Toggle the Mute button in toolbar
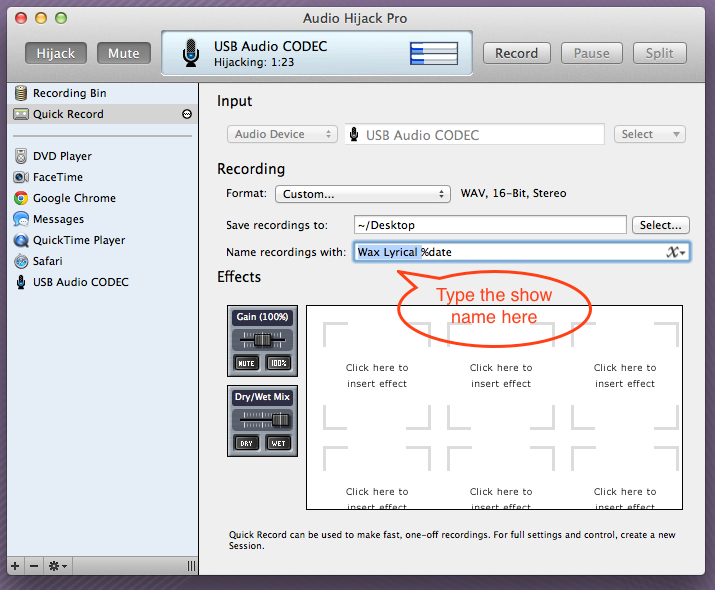 124,53
